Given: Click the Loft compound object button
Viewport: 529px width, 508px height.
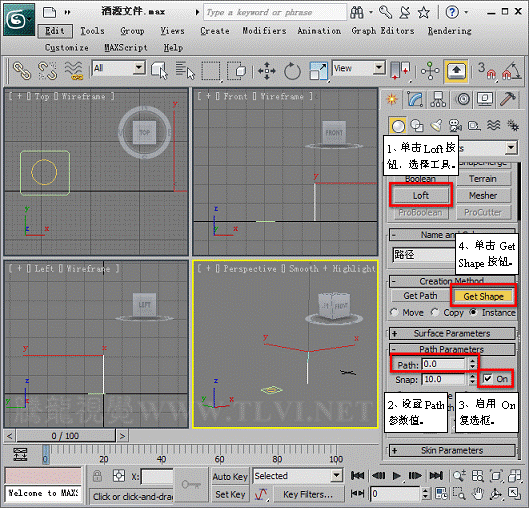Looking at the screenshot, I should click(421, 195).
